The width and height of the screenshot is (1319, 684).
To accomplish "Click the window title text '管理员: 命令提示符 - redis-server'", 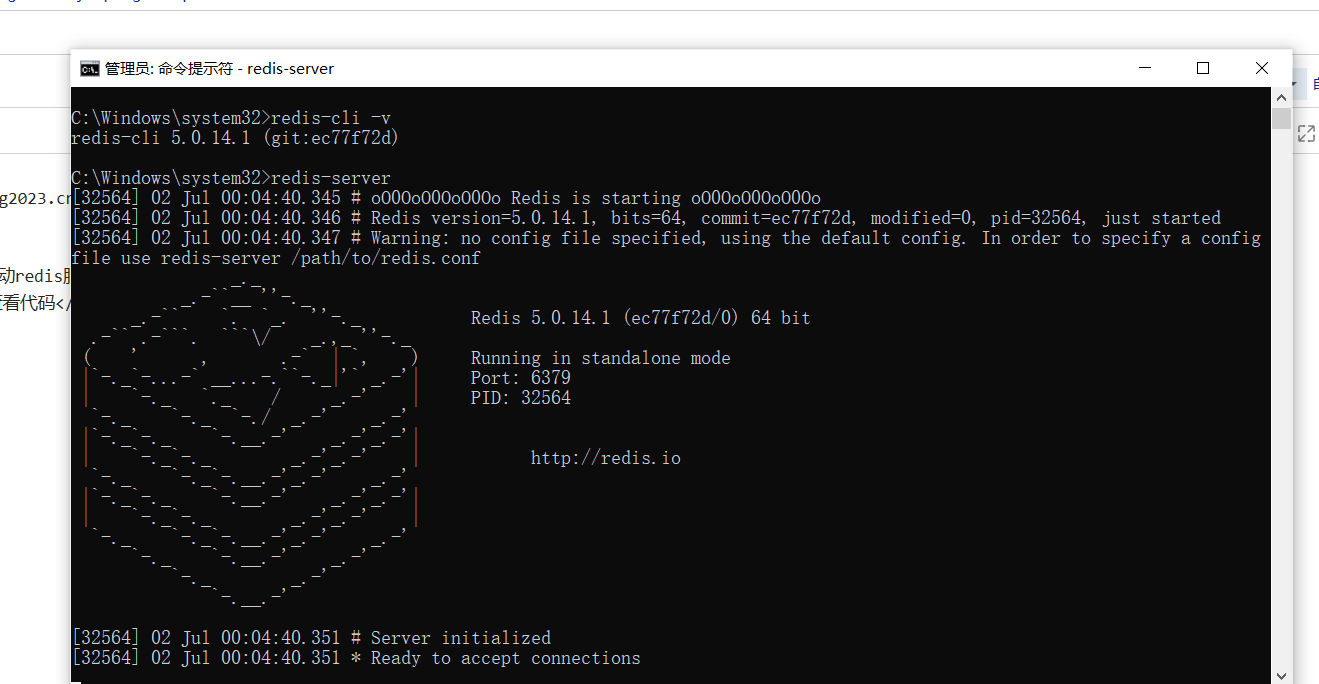I will pos(219,68).
